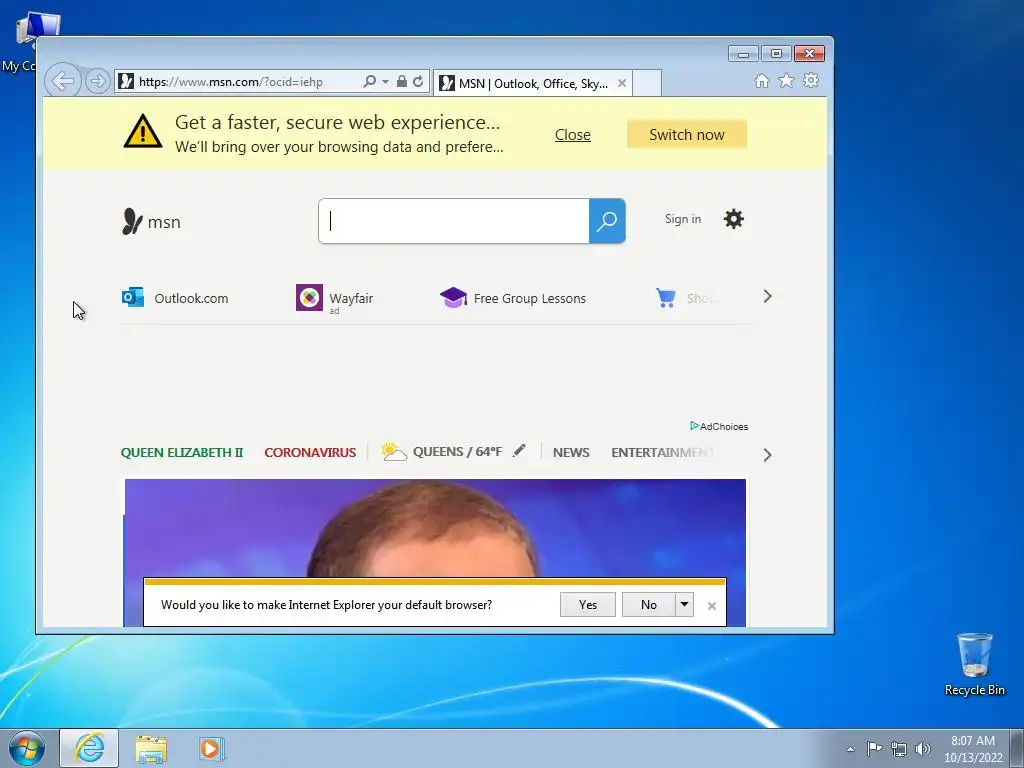
Task: Click the shopping cart shortcut icon
Action: pos(665,298)
